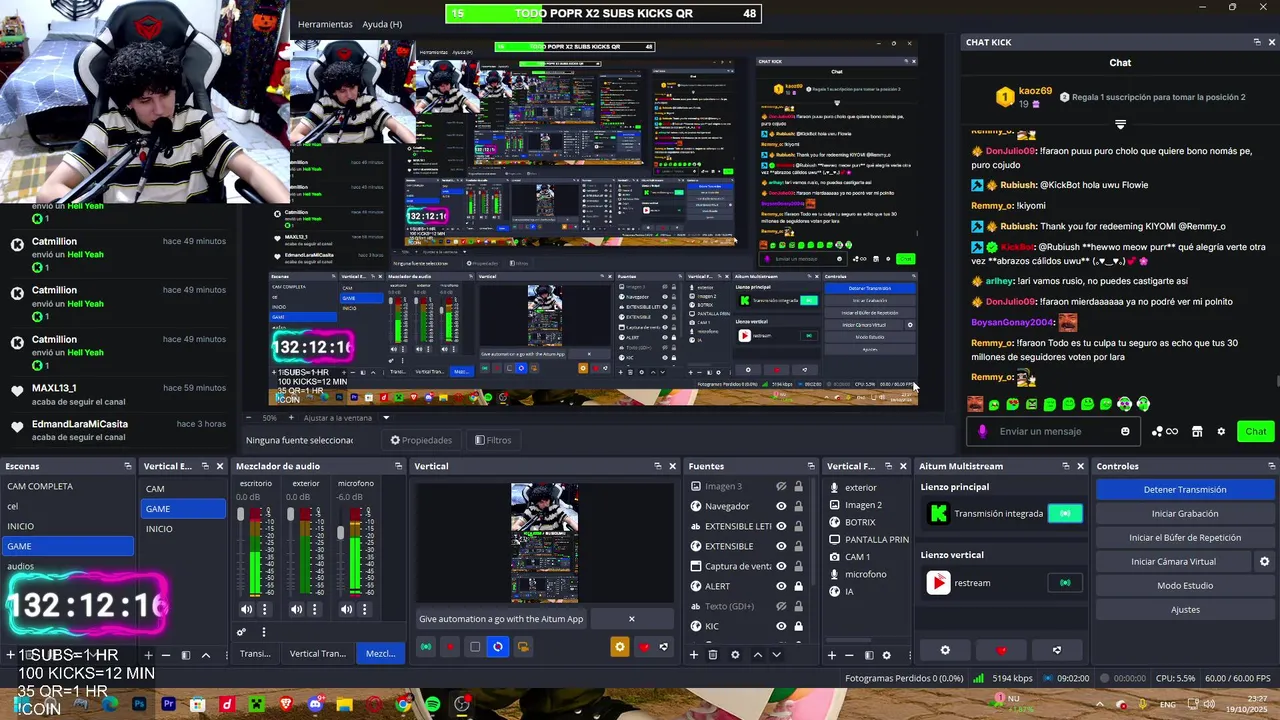Start vertical streaming green broadcast icon
The height and width of the screenshot is (720, 1280).
click(426, 647)
